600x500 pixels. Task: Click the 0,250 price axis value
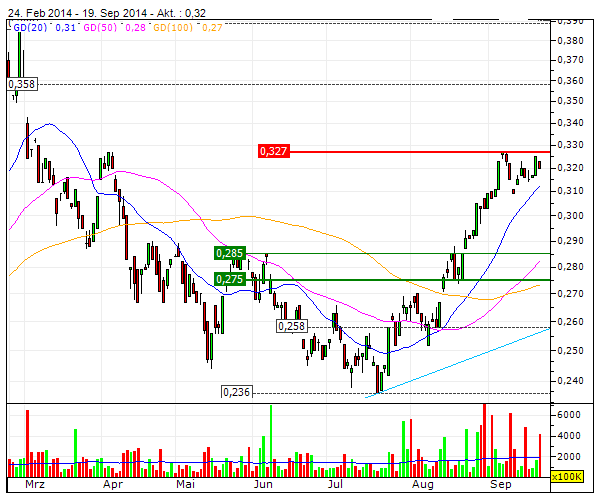[x=571, y=351]
